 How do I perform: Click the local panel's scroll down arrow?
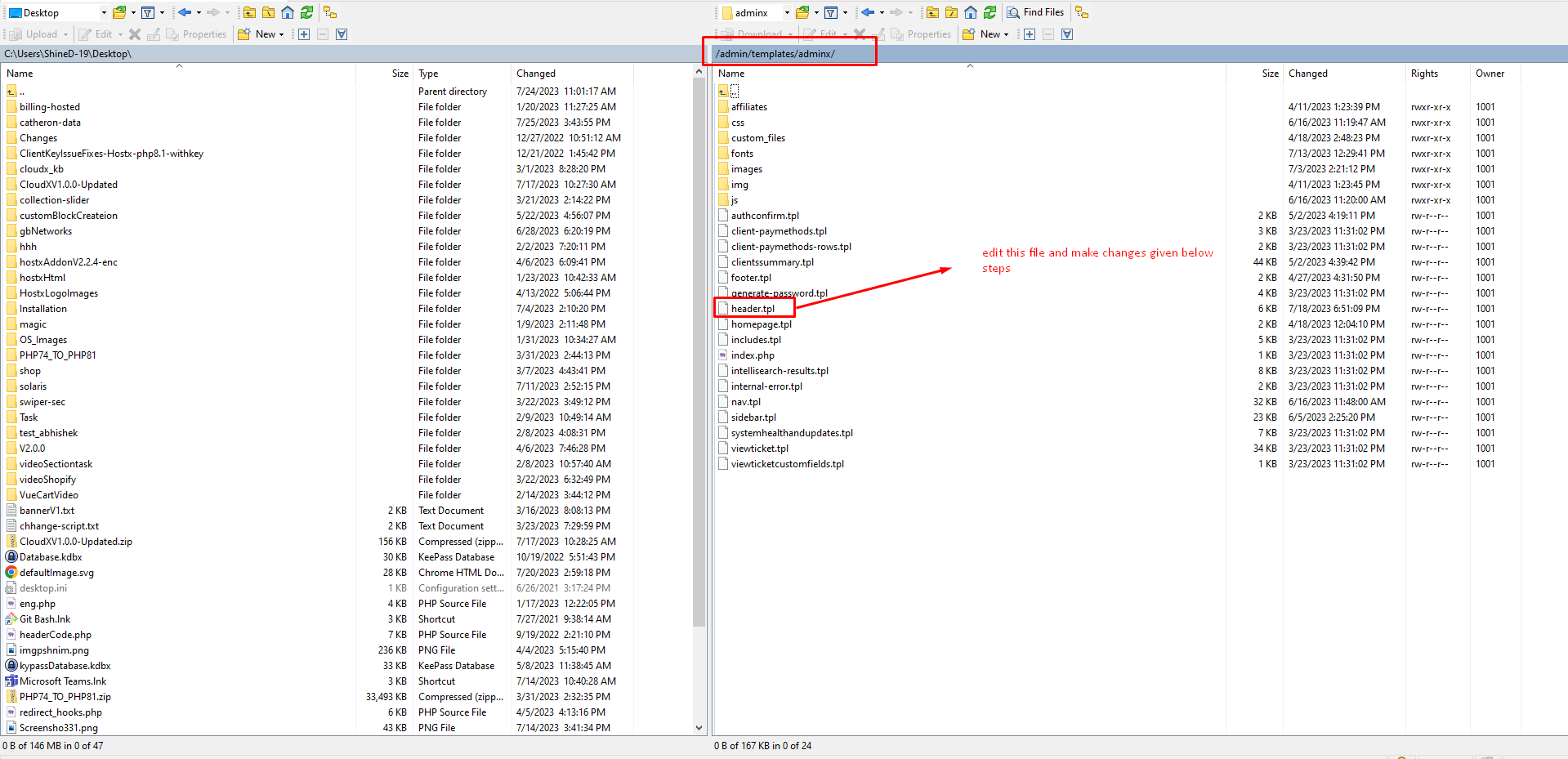[x=699, y=727]
